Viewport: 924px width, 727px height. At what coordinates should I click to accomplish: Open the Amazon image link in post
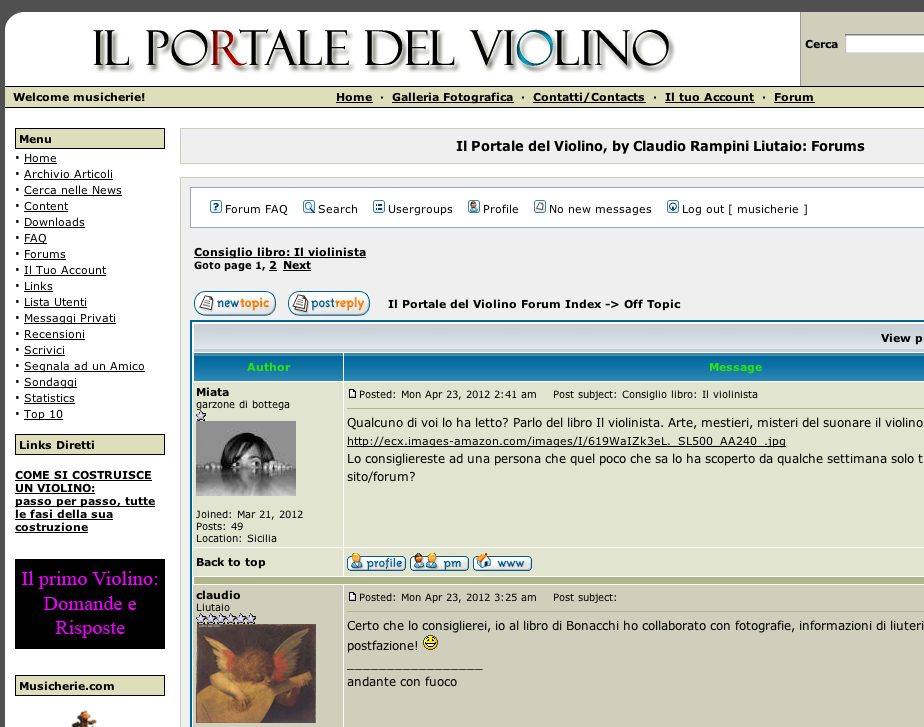566,441
